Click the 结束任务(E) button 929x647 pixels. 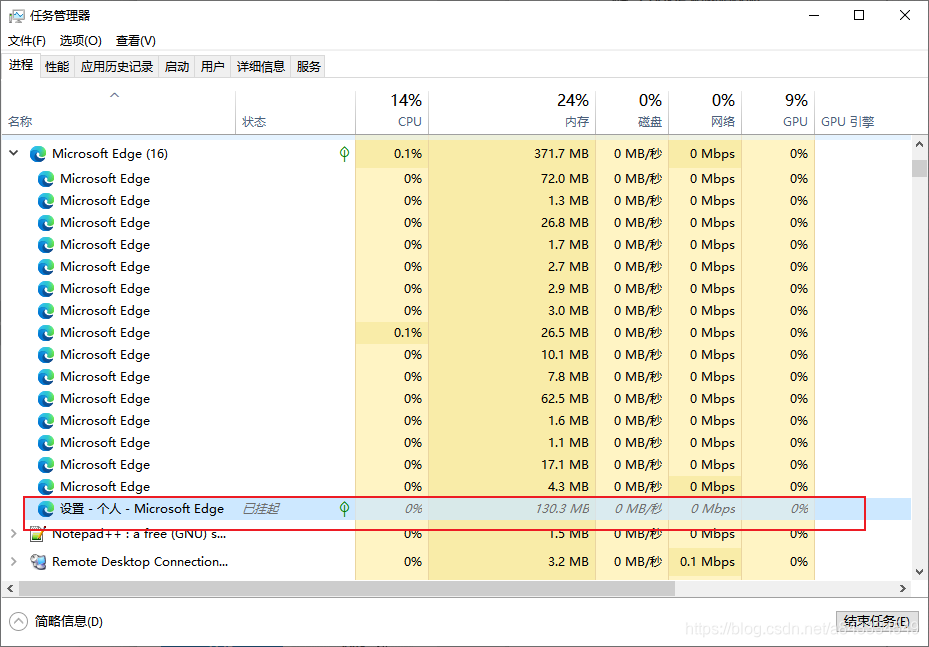click(x=876, y=622)
